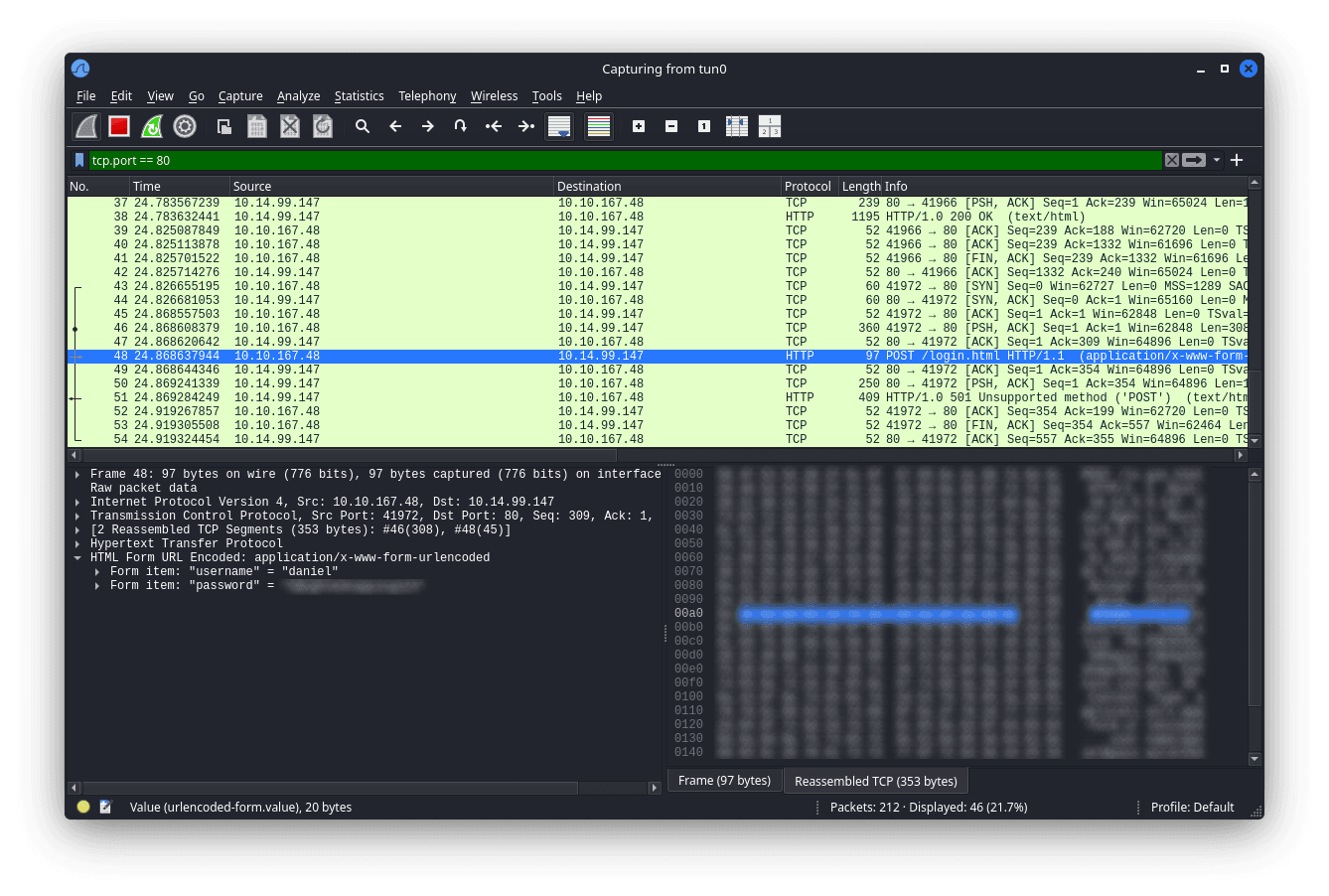Viewport: 1329px width, 896px height.
Task: Clear the display filter
Action: coord(1172,160)
